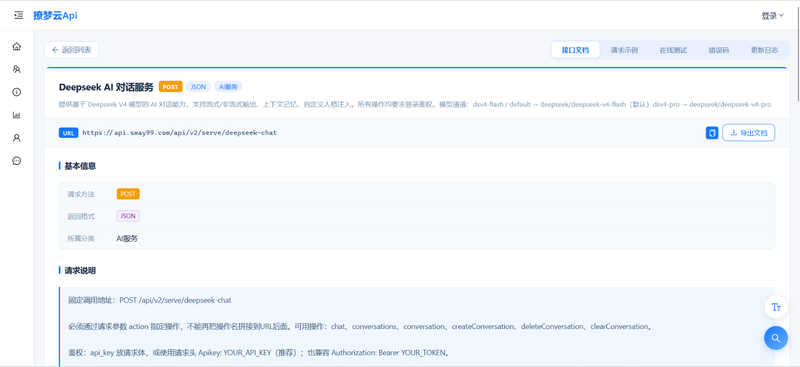Viewport: 800px width, 367px height.
Task: Open the user profile sidebar icon
Action: [x=17, y=138]
